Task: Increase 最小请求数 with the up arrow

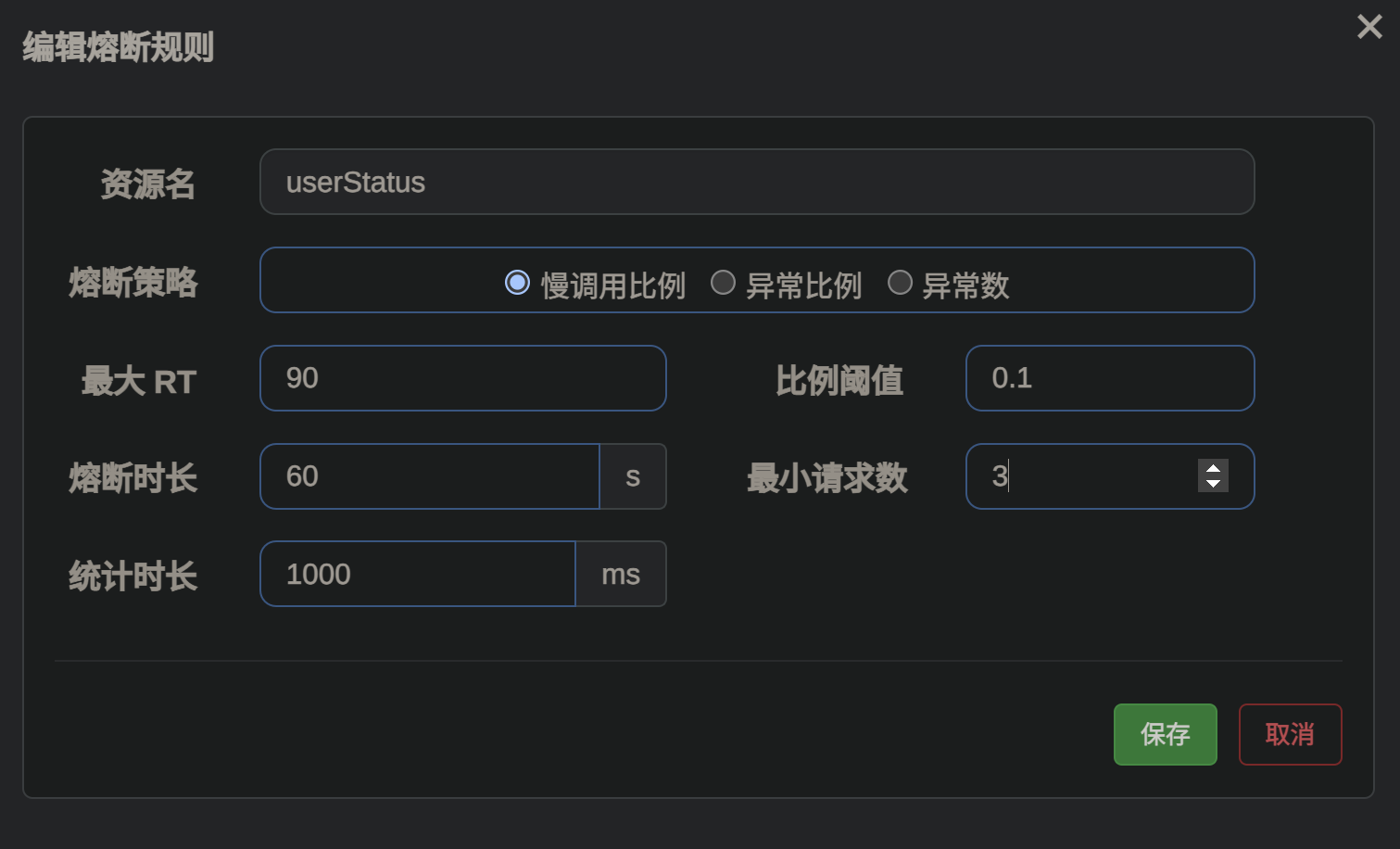Action: (x=1213, y=468)
